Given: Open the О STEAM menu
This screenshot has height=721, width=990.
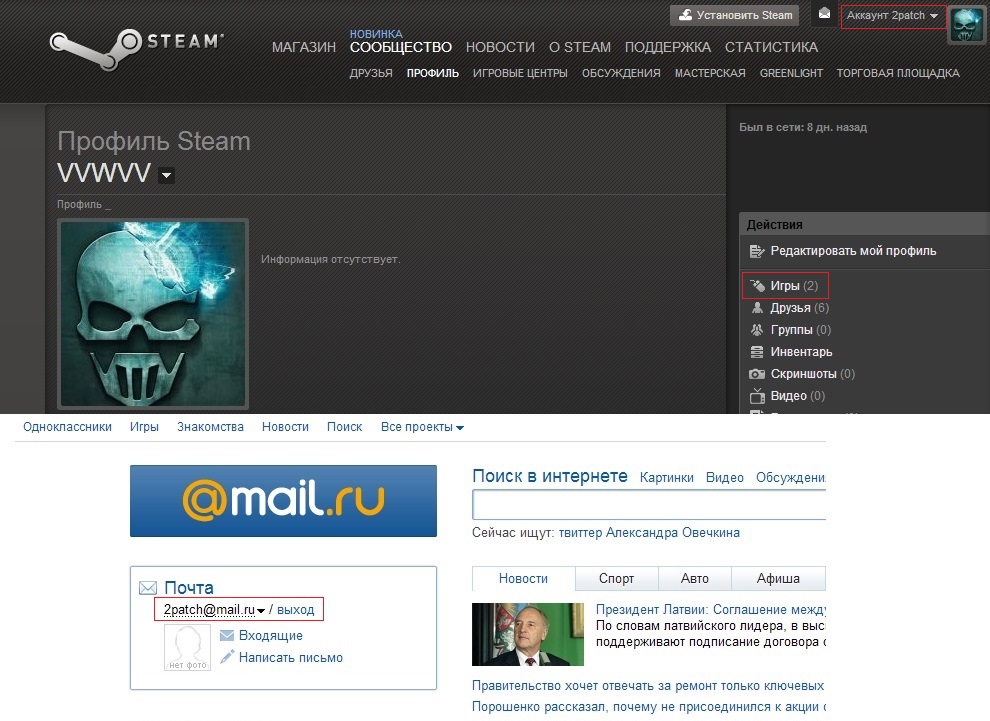Looking at the screenshot, I should [x=580, y=47].
